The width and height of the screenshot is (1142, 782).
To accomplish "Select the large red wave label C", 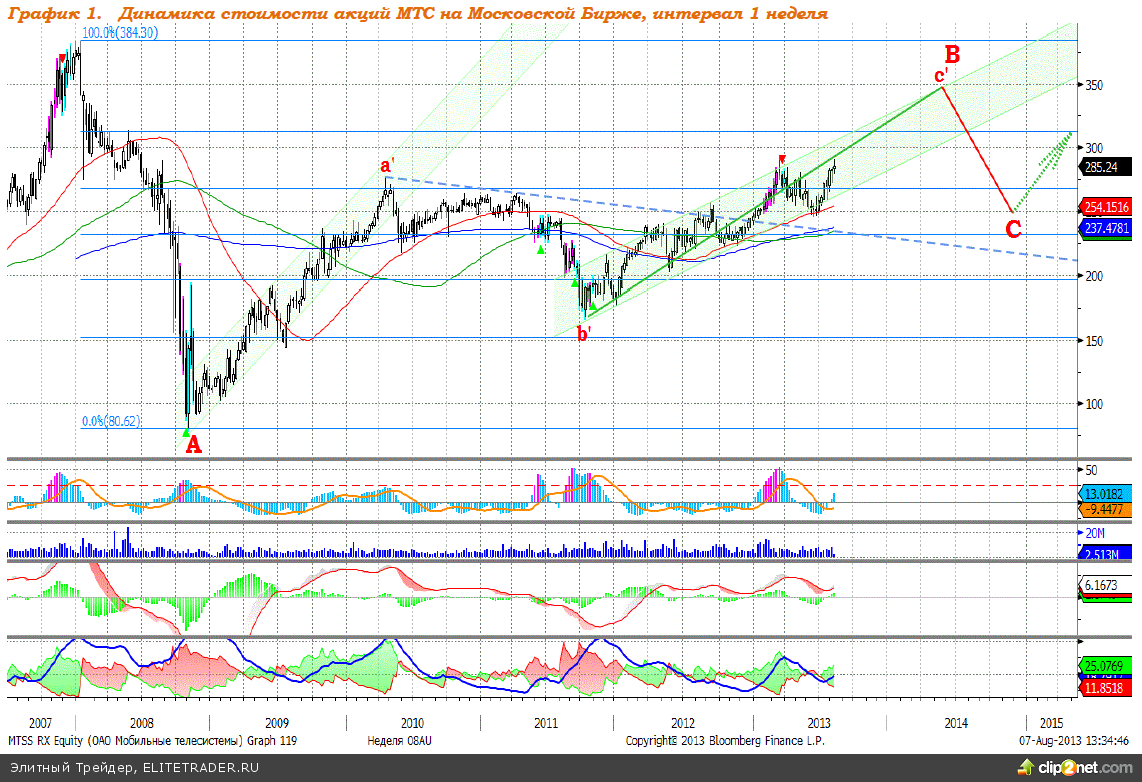I will (1012, 229).
